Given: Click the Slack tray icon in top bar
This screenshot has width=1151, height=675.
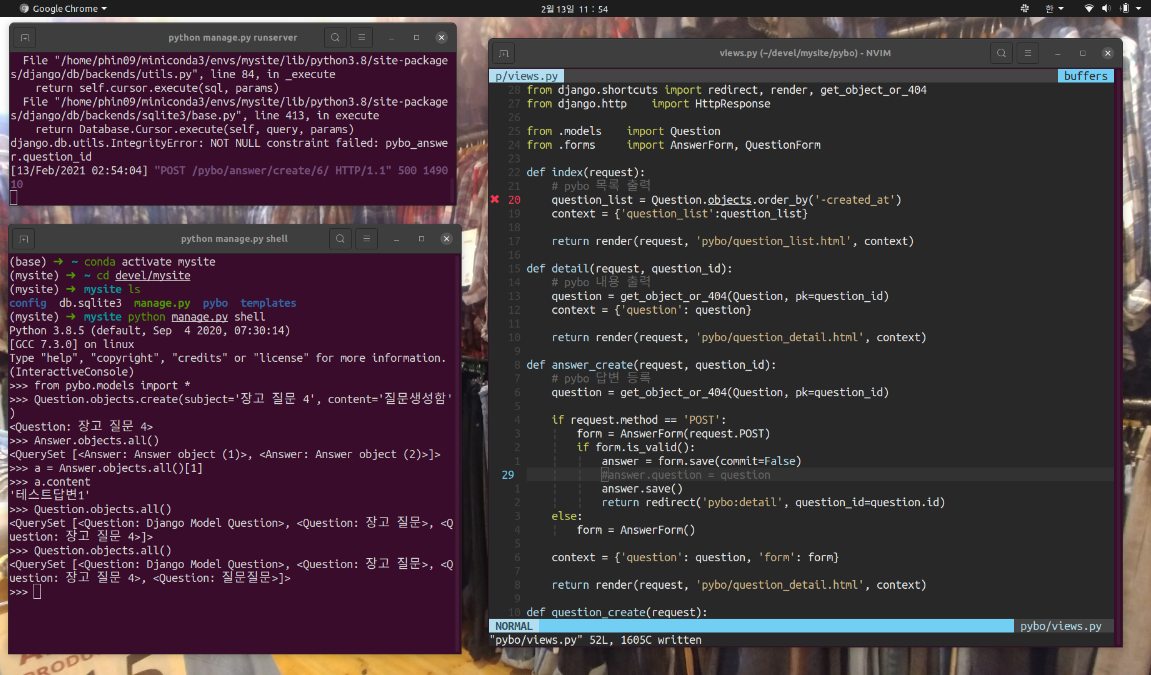Looking at the screenshot, I should [1025, 8].
